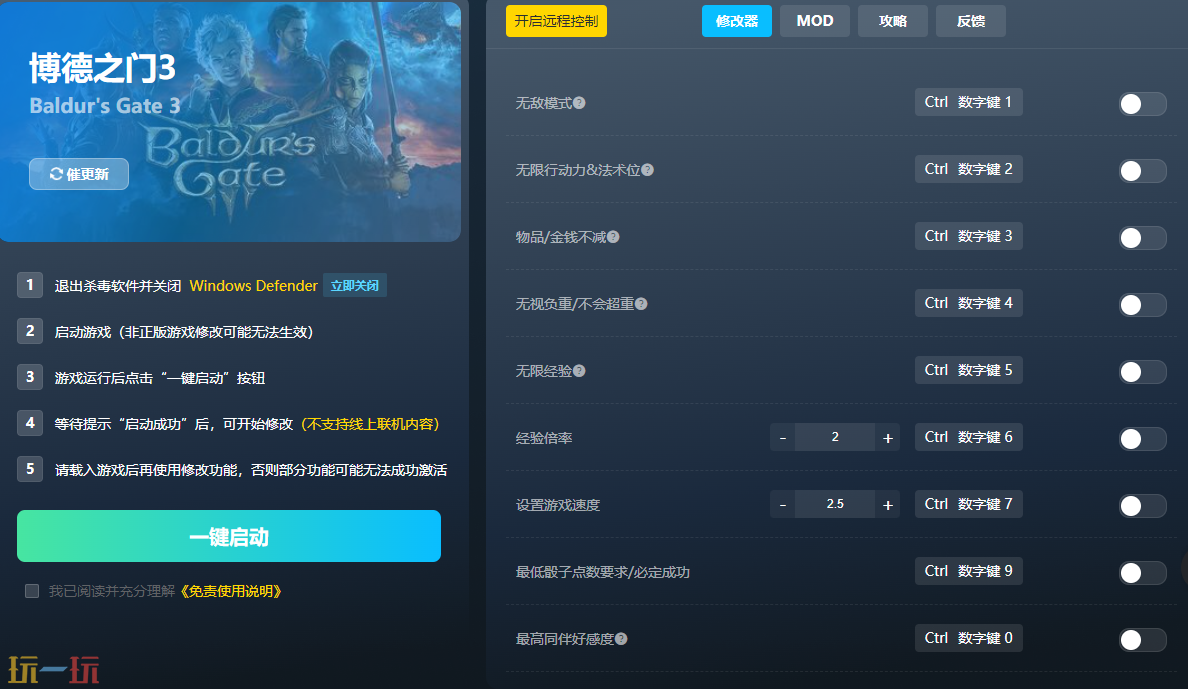Decrease 设置游戏速度 with minus button
The height and width of the screenshot is (689, 1188).
coord(783,505)
